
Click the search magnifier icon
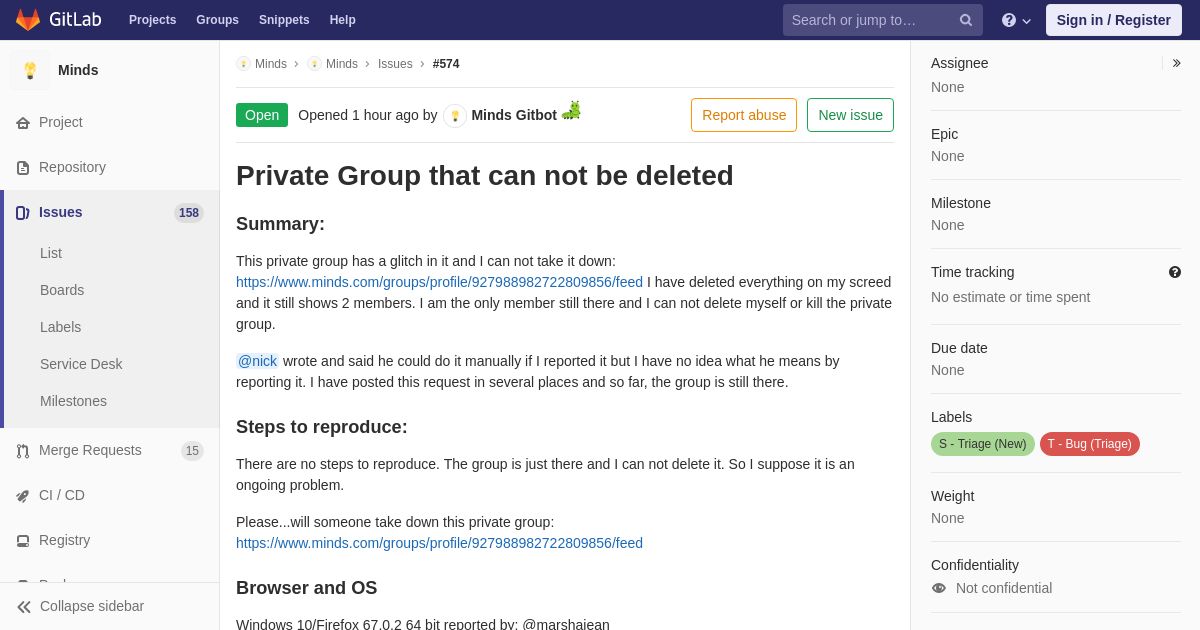965,20
